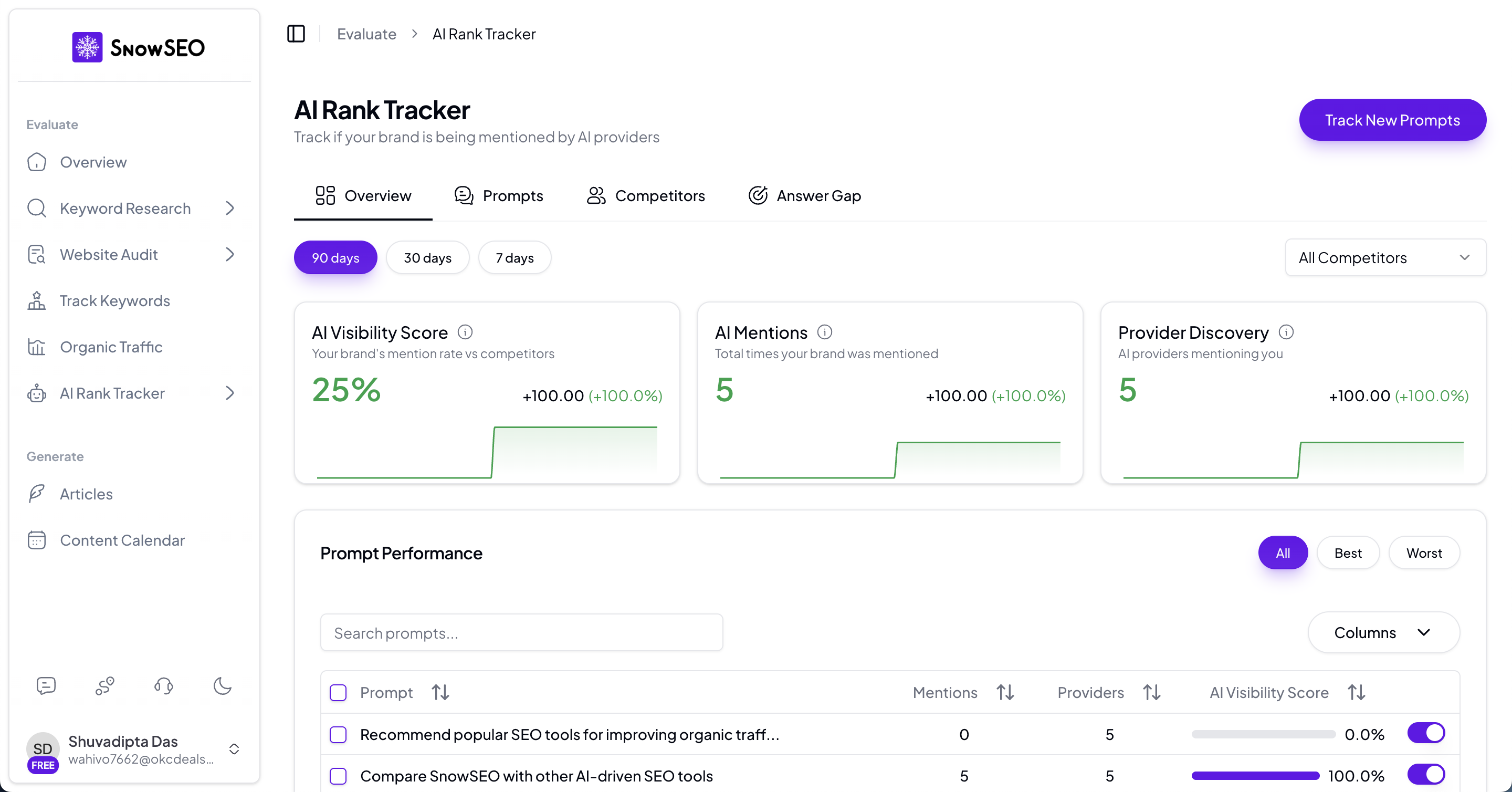Click the Provider Discovery trend chart
This screenshot has width=1512, height=792.
point(1293,459)
